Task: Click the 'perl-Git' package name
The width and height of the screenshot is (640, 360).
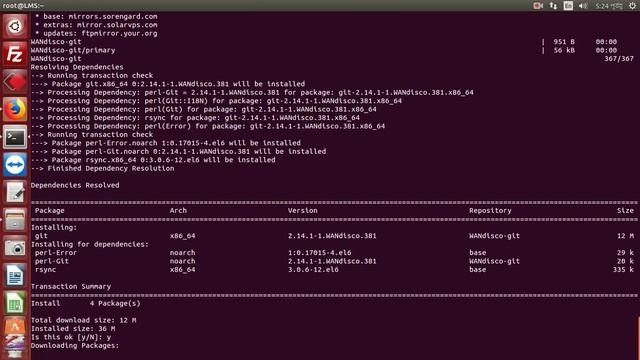Action: (x=52, y=261)
